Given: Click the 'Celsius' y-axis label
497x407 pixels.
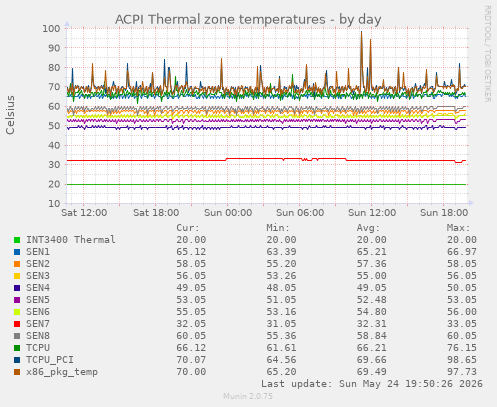Looking at the screenshot, I should tap(10, 115).
